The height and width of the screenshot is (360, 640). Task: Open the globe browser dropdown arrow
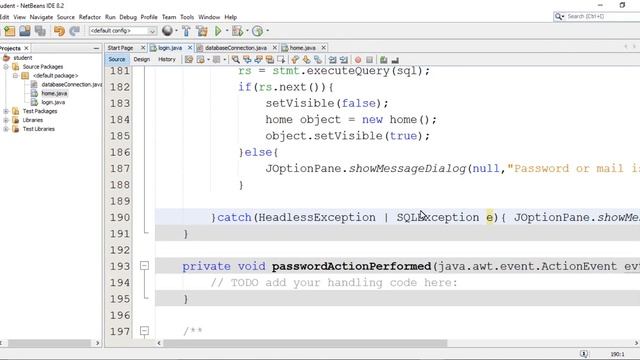(176, 31)
